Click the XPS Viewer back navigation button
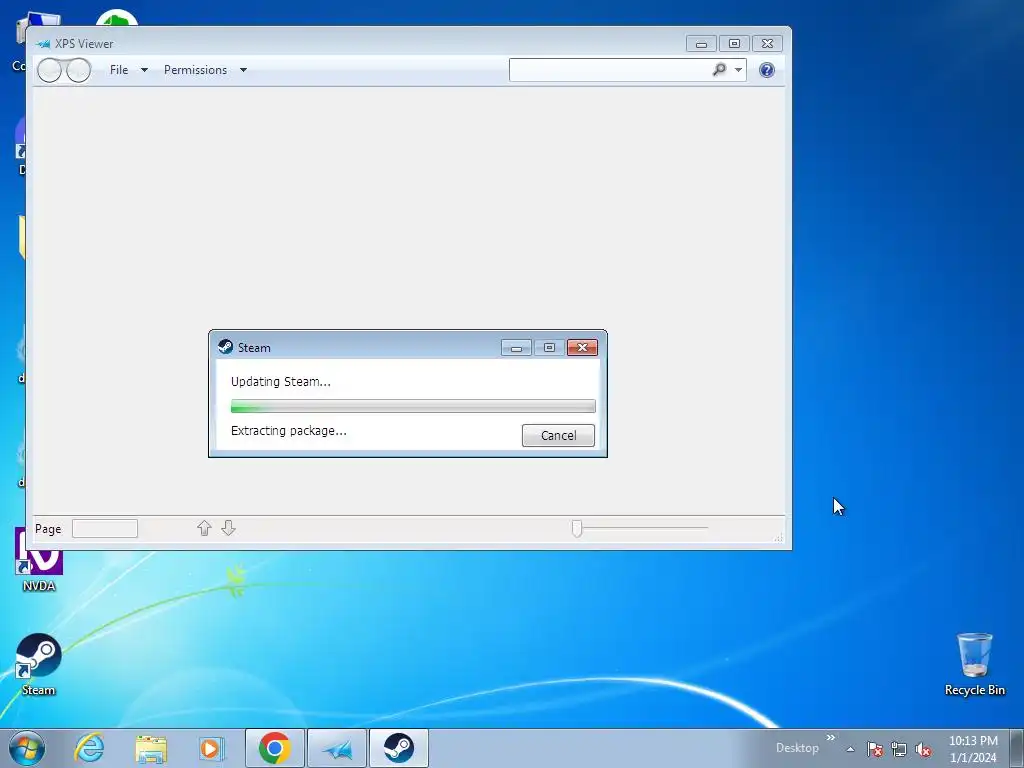The height and width of the screenshot is (768, 1024). (x=50, y=70)
